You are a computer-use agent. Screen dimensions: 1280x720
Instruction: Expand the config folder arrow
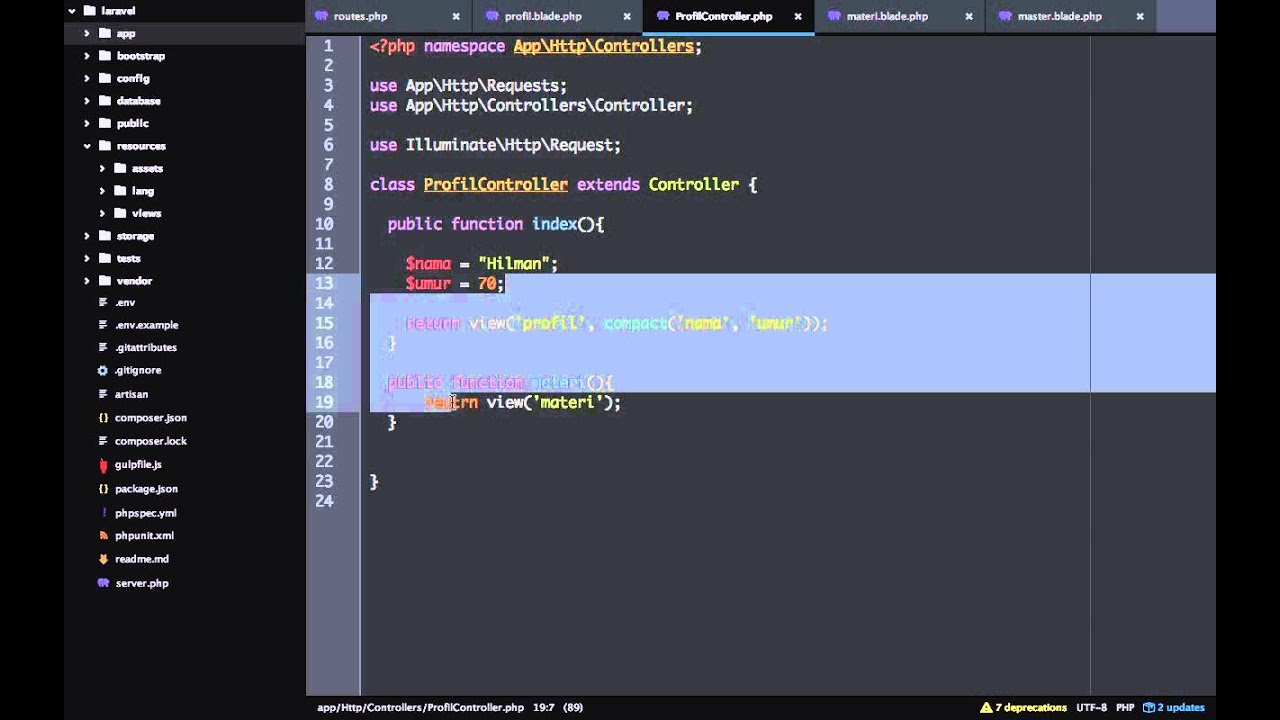click(x=87, y=78)
